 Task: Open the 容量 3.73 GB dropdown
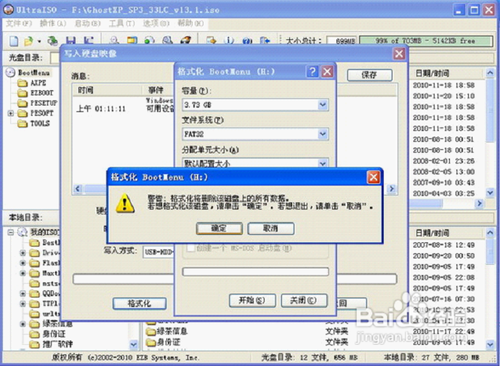coord(255,105)
